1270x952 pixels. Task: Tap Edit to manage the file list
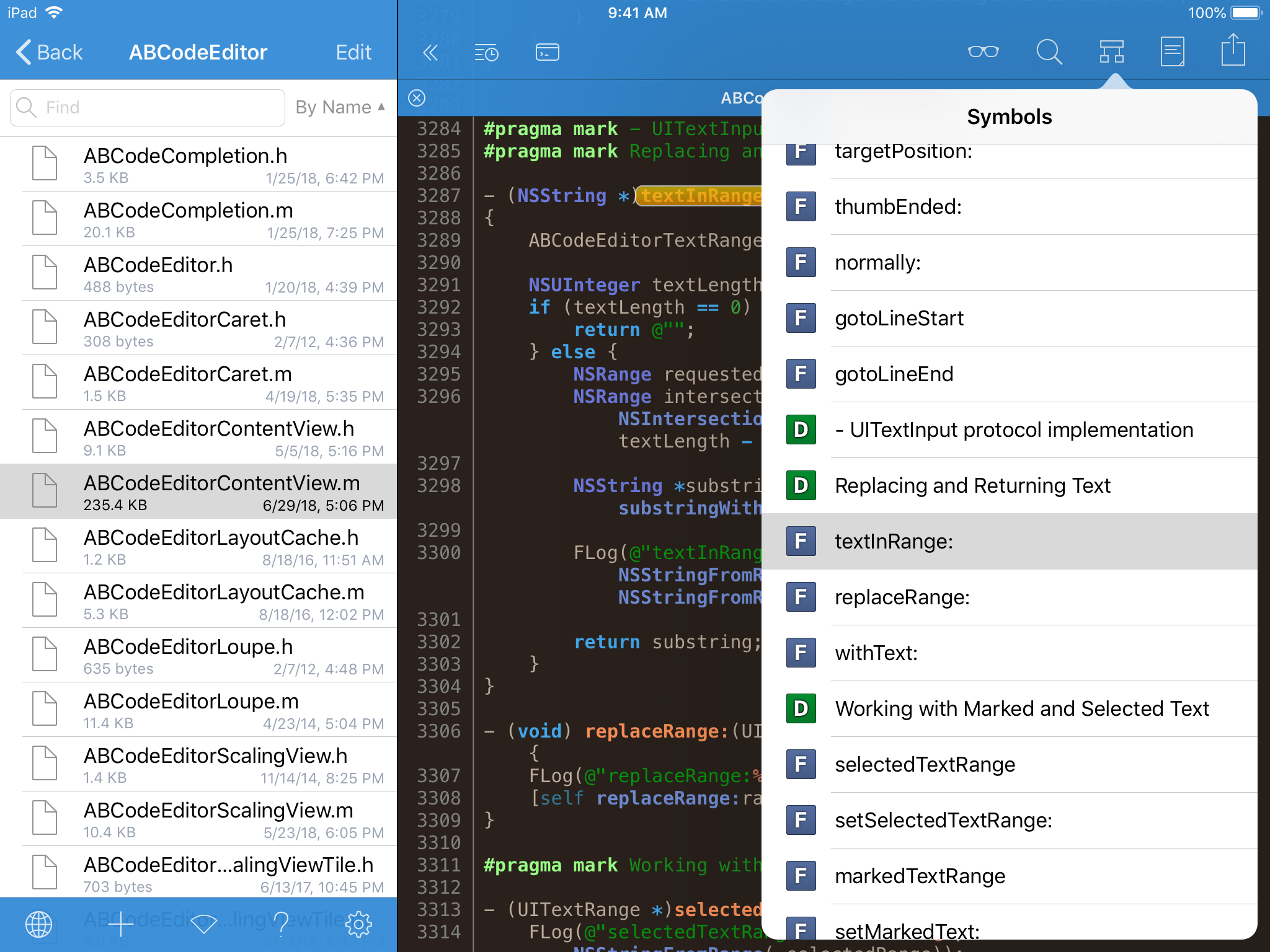[x=353, y=52]
